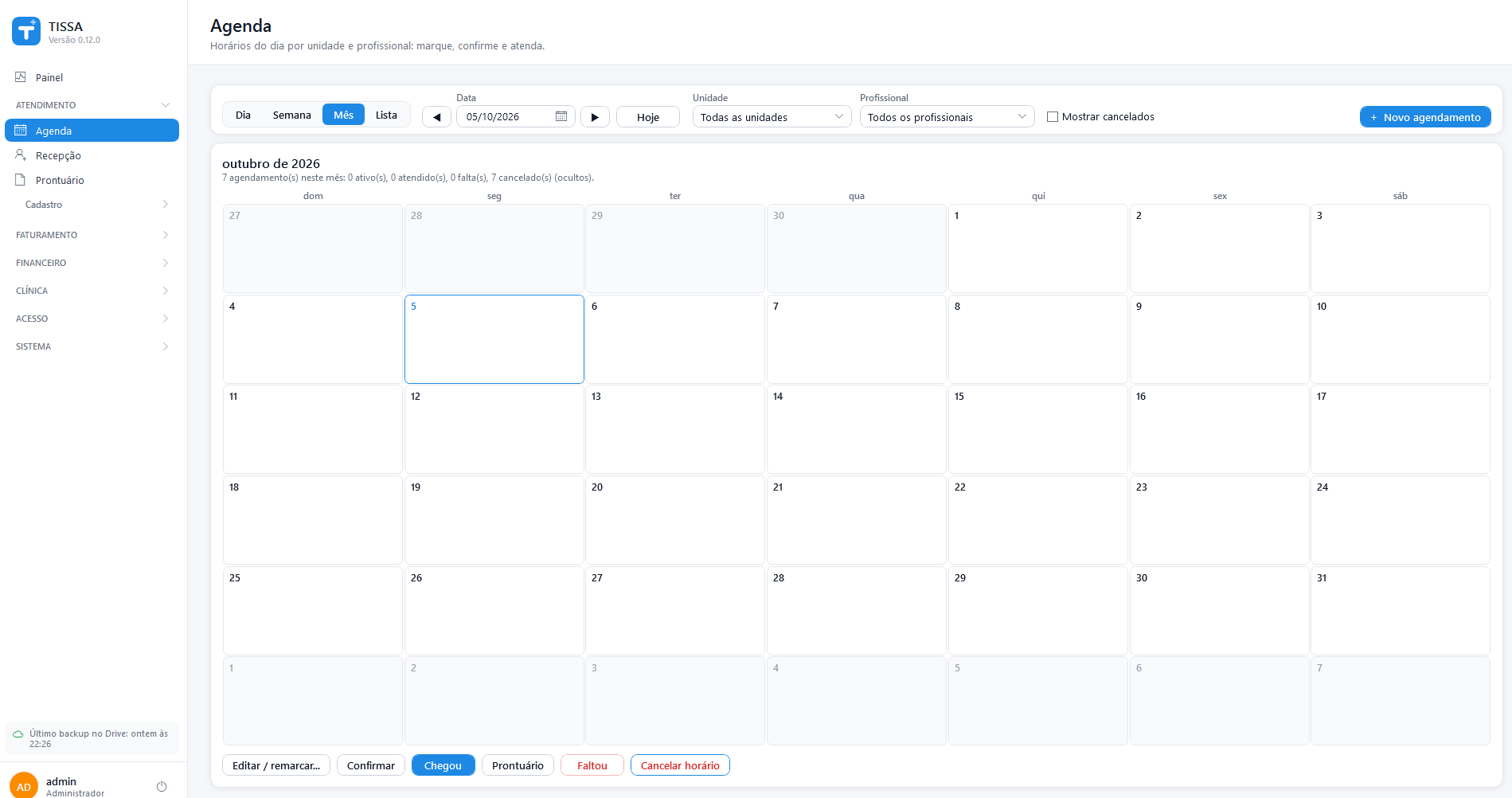Image resolution: width=1512 pixels, height=798 pixels.
Task: Open the Profissional dropdown
Action: pos(947,117)
